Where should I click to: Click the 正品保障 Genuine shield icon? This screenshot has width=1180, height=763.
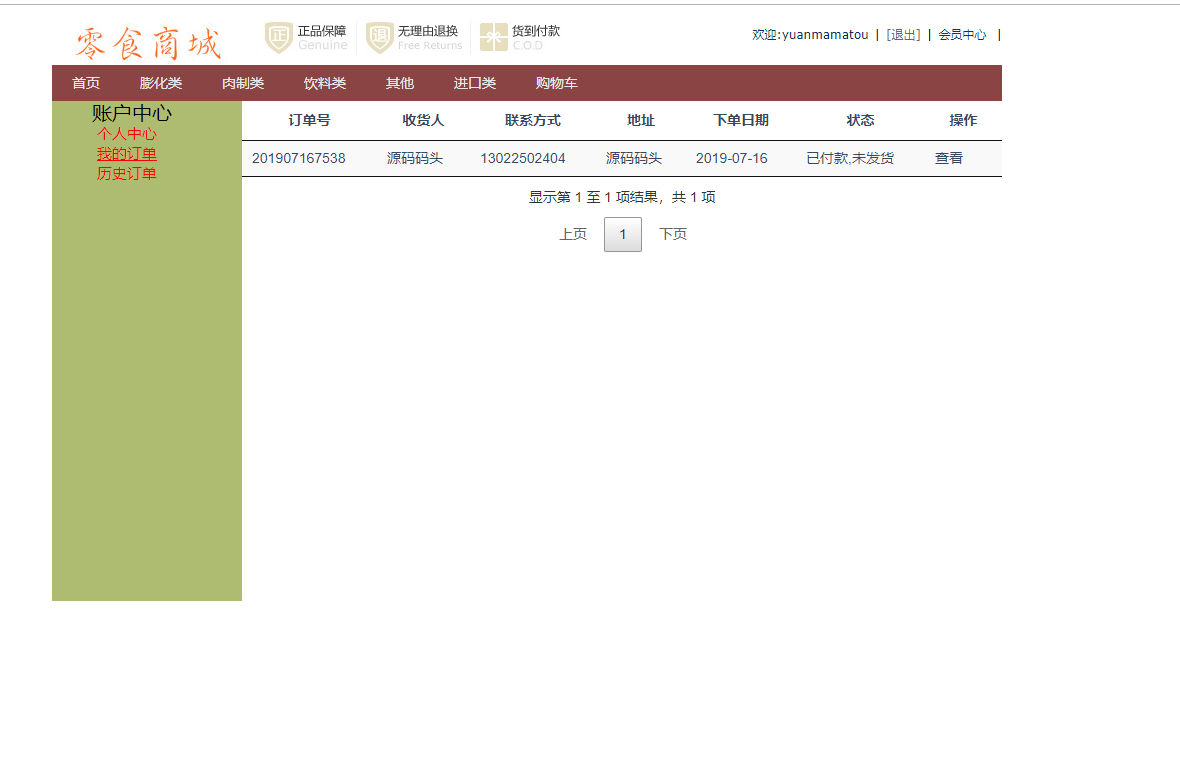tap(278, 36)
